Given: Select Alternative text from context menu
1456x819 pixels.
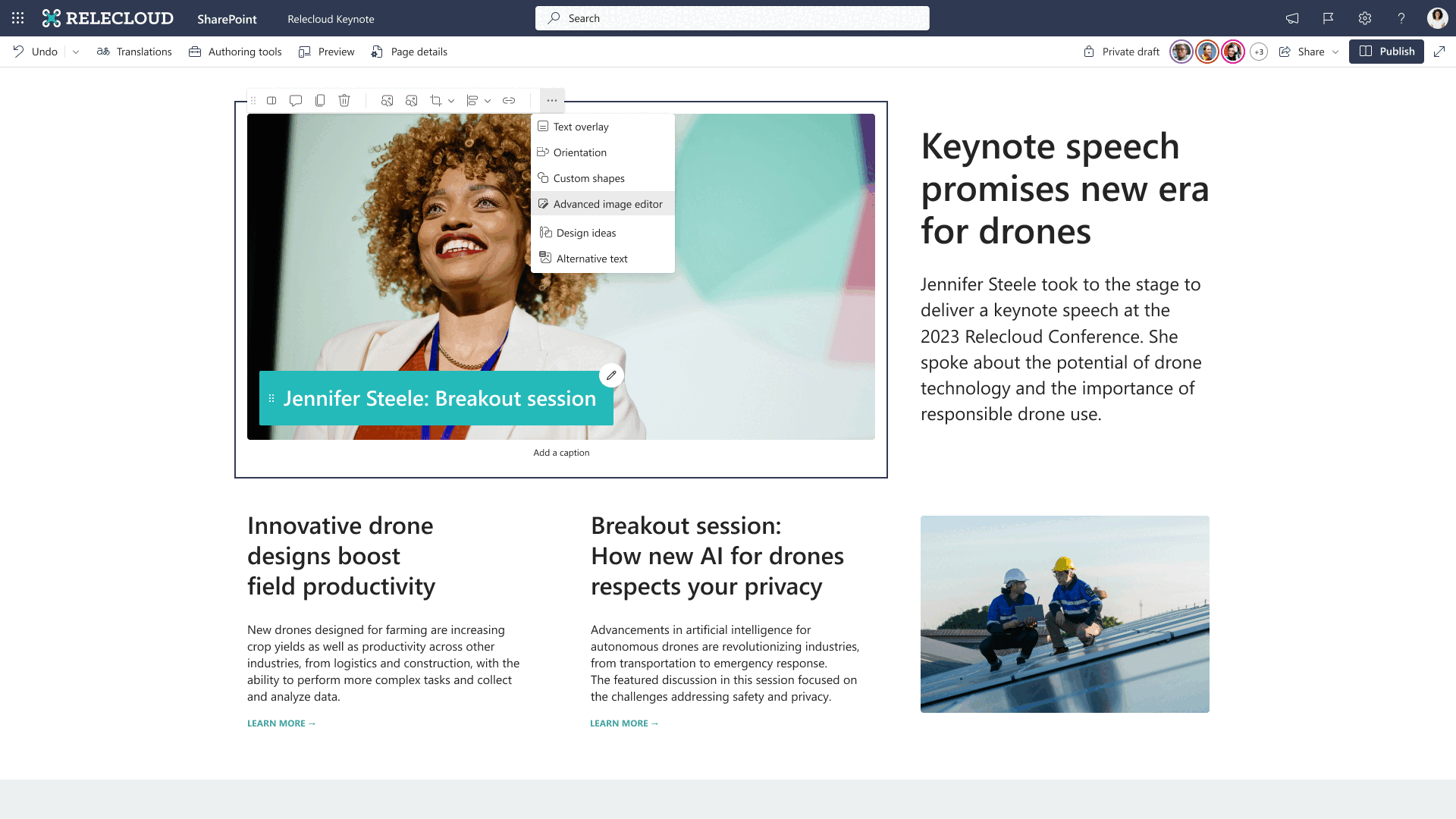Looking at the screenshot, I should pyautogui.click(x=592, y=258).
